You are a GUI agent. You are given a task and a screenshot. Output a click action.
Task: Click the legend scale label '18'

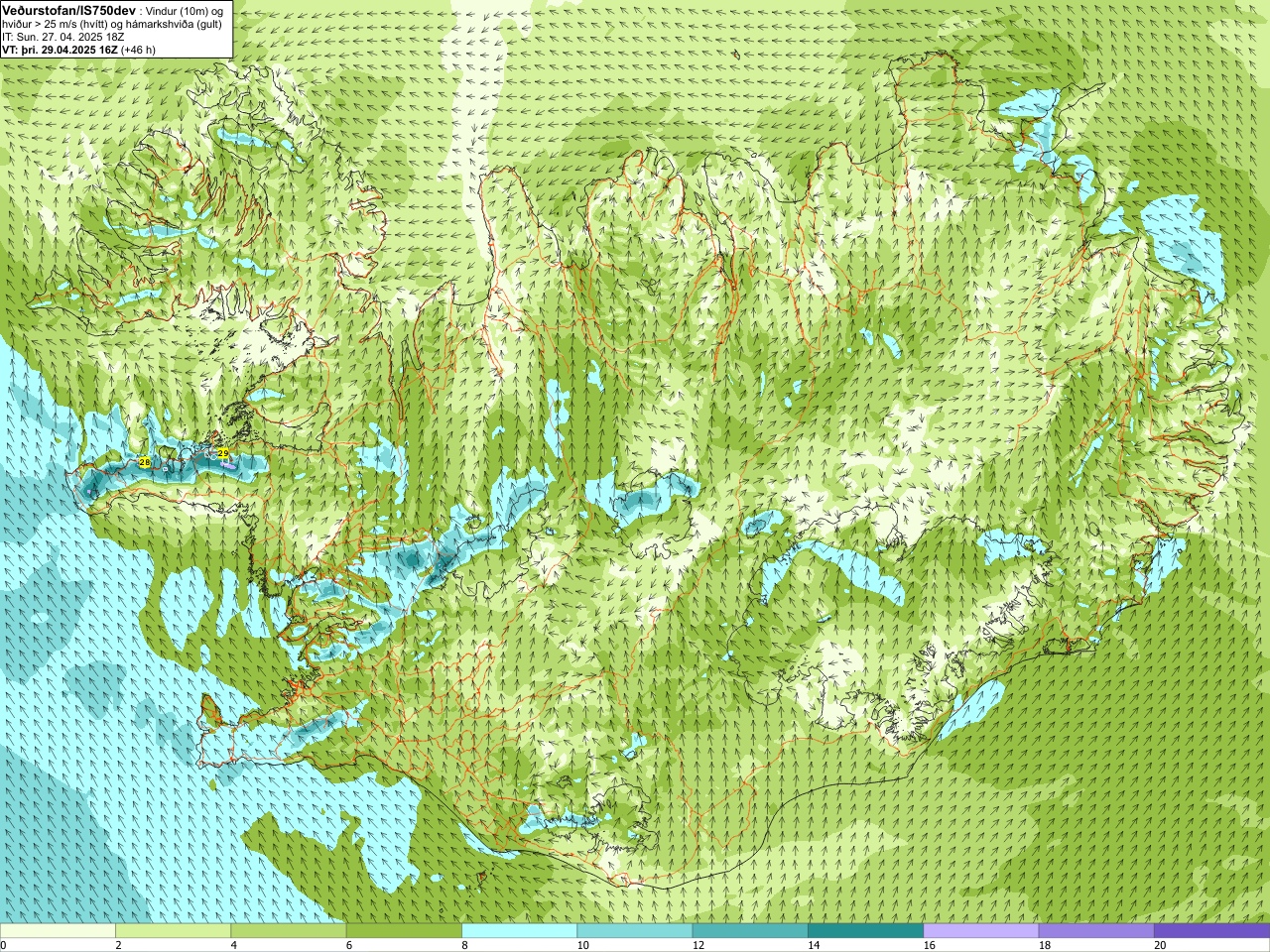tap(1044, 945)
